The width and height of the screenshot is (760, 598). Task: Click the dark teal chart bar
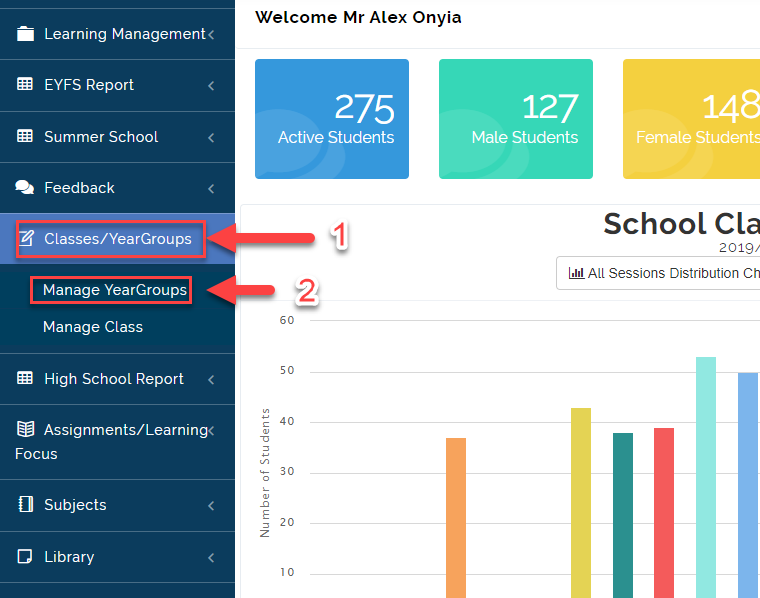click(x=623, y=515)
